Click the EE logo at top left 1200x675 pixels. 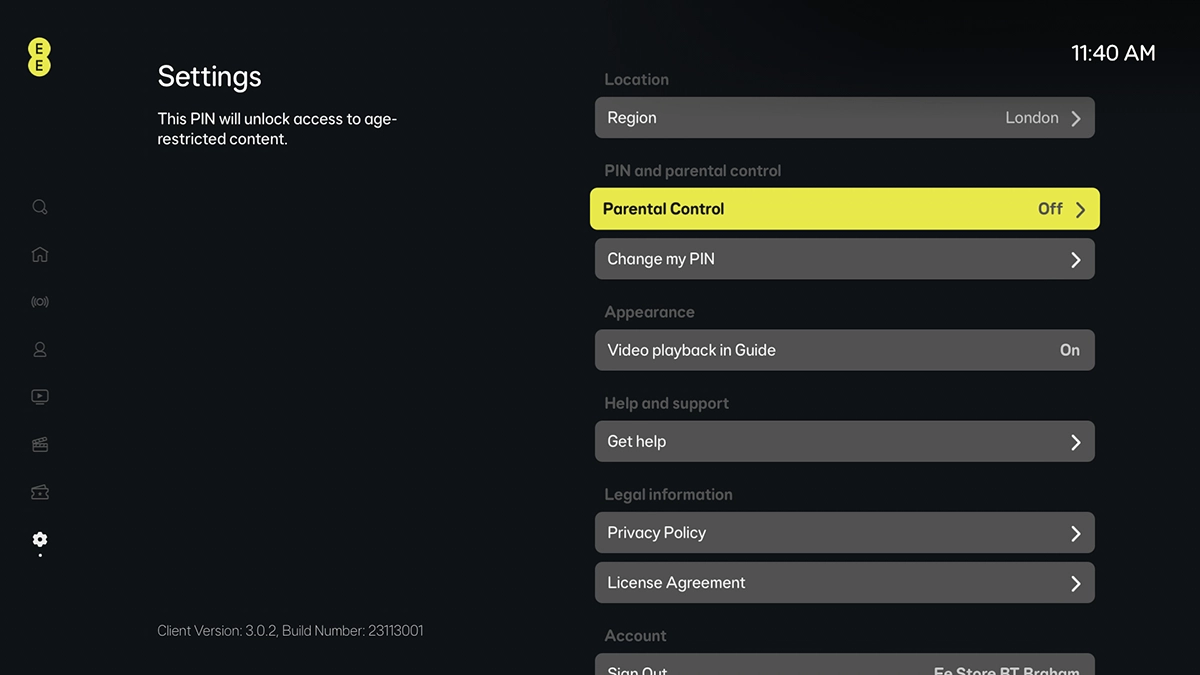39,57
